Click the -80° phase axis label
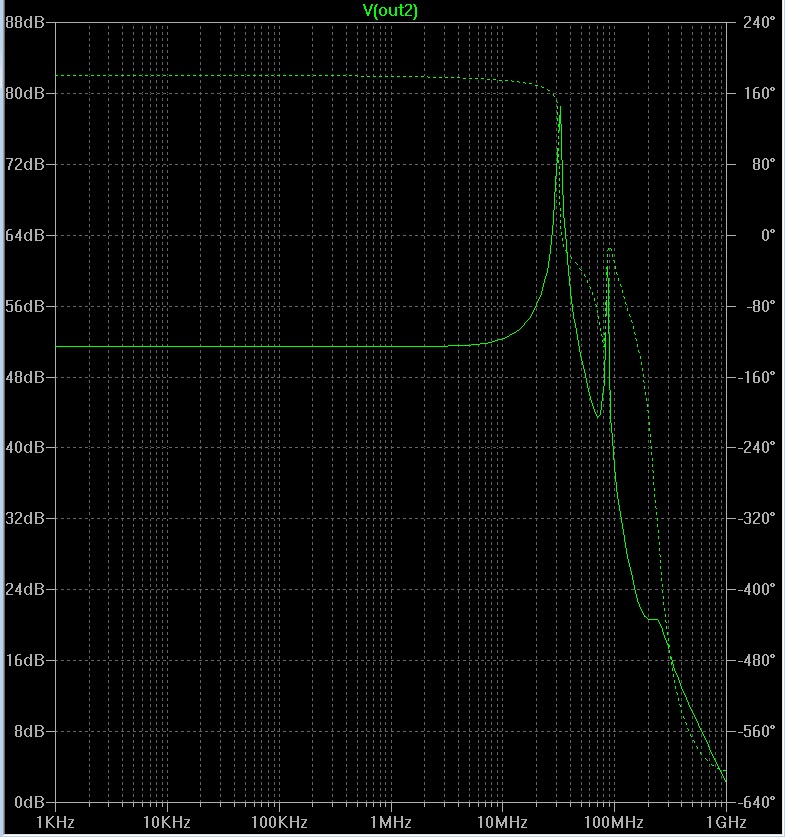The image size is (785, 837). click(760, 306)
